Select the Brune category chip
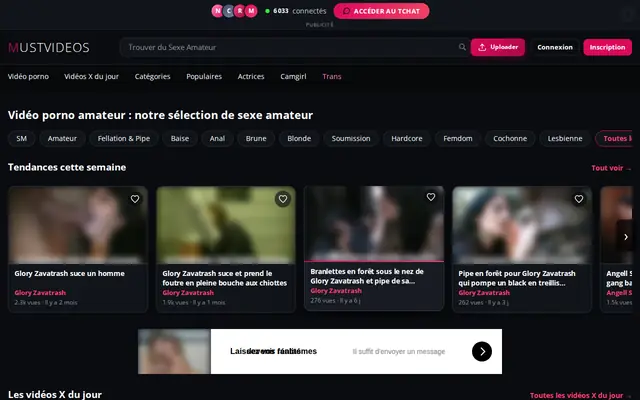 (x=256, y=138)
